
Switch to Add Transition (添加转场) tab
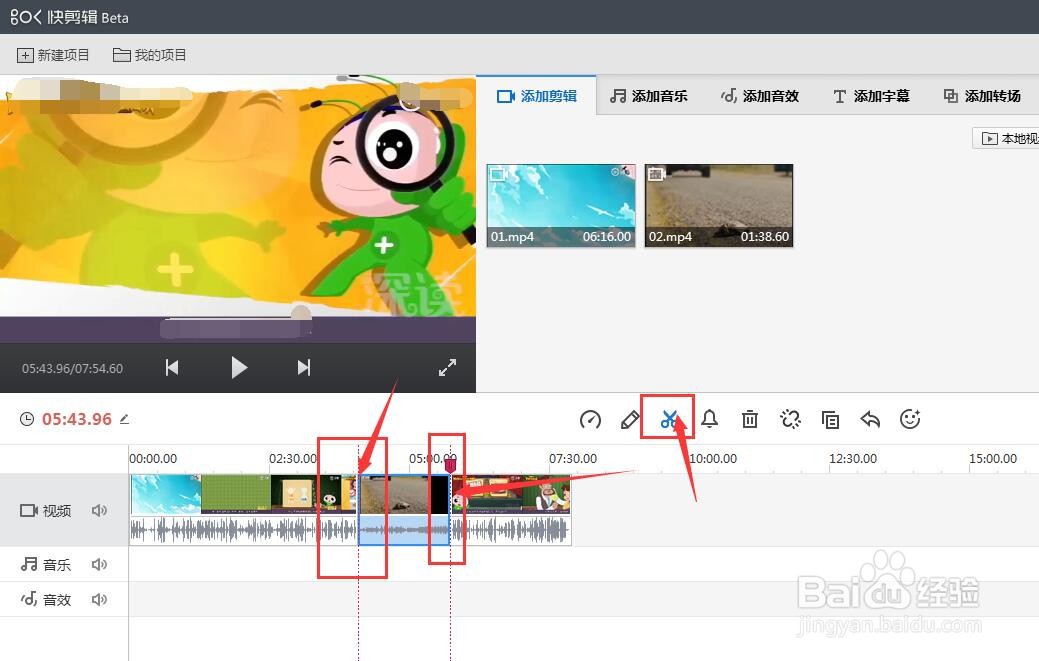click(982, 96)
